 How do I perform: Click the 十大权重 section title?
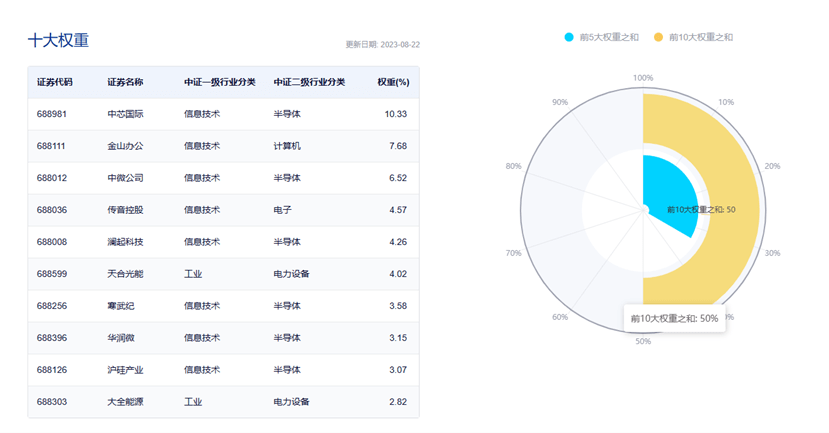click(x=58, y=41)
